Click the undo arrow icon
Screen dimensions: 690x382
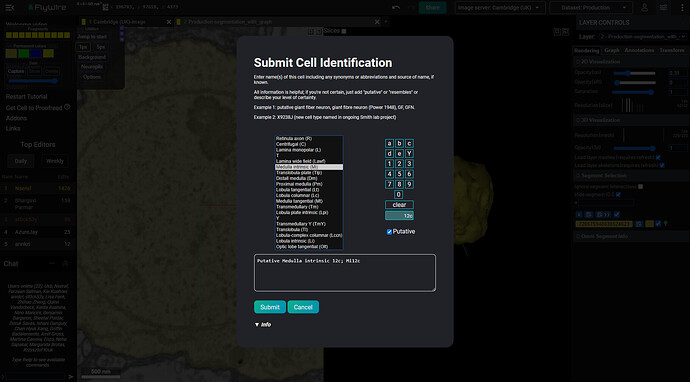(x=396, y=7)
